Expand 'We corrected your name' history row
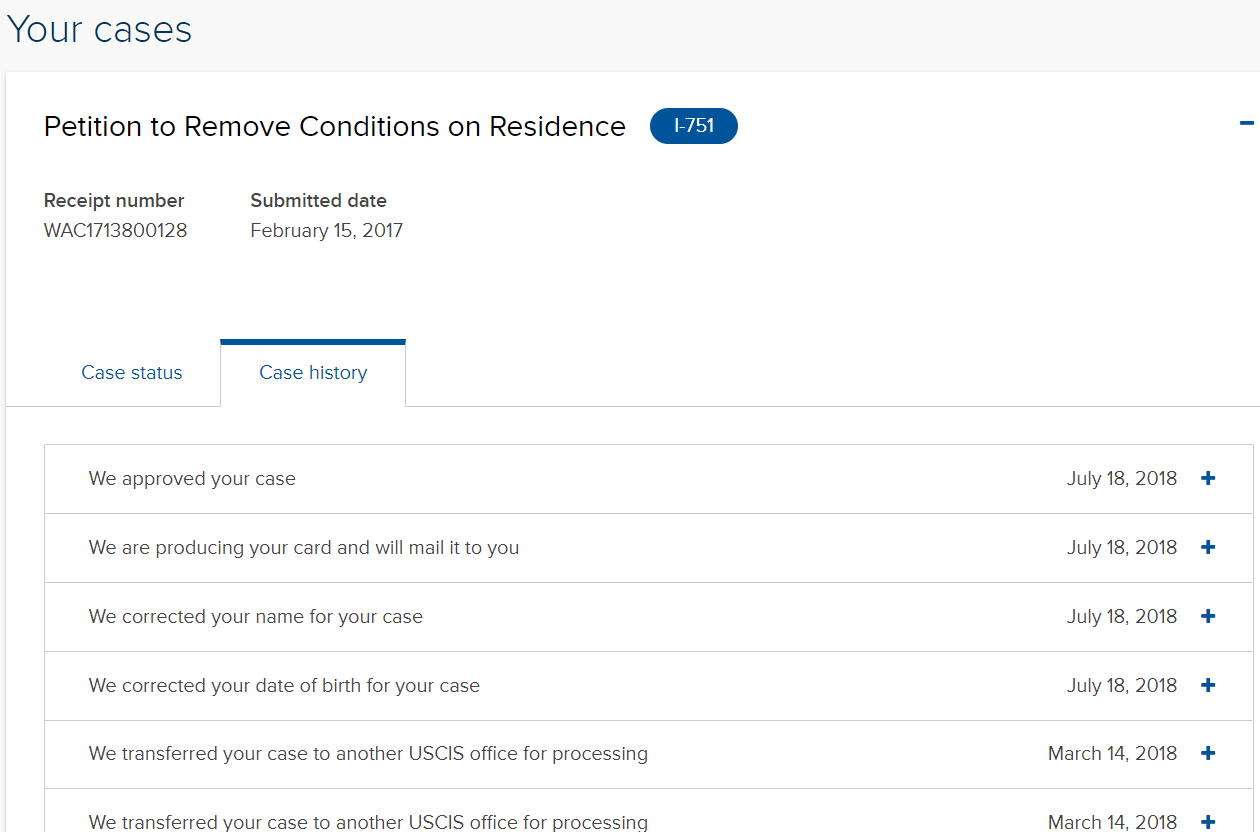The height and width of the screenshot is (832, 1260). tap(256, 617)
